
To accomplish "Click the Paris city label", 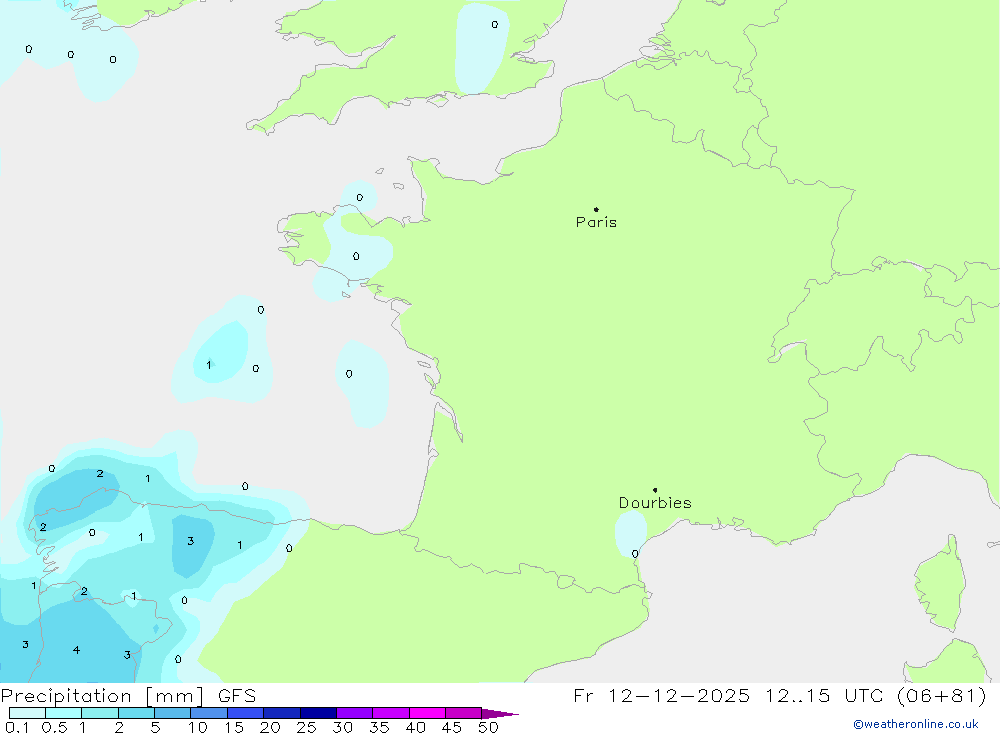I will [x=596, y=222].
